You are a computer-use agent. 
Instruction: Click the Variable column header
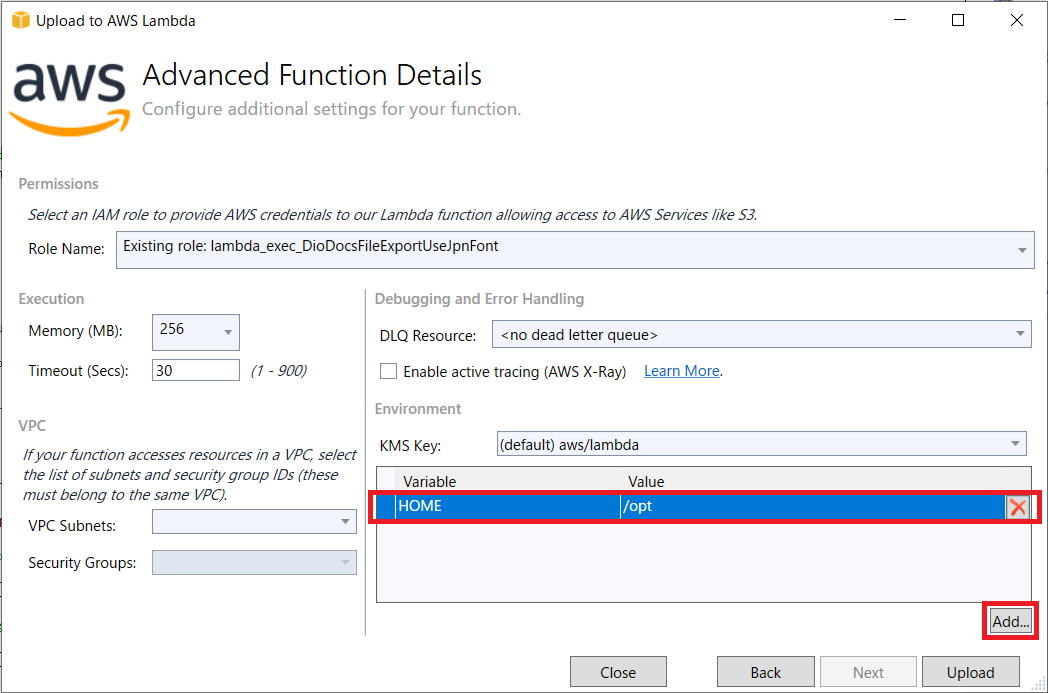tap(507, 481)
